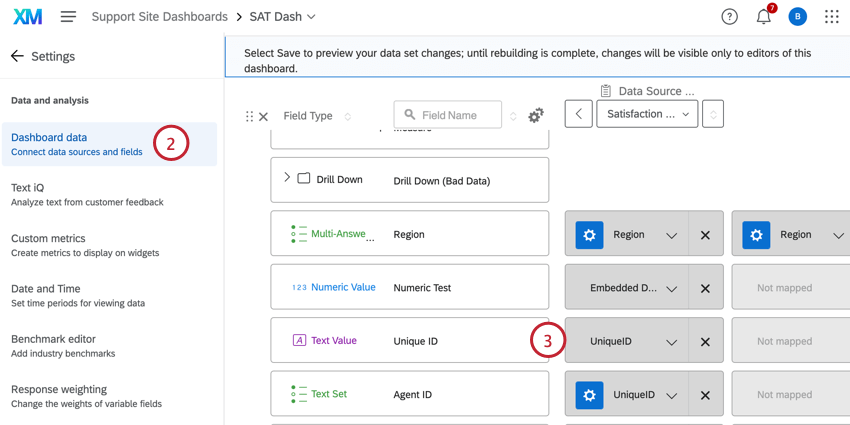Open the notifications bell

[763, 17]
